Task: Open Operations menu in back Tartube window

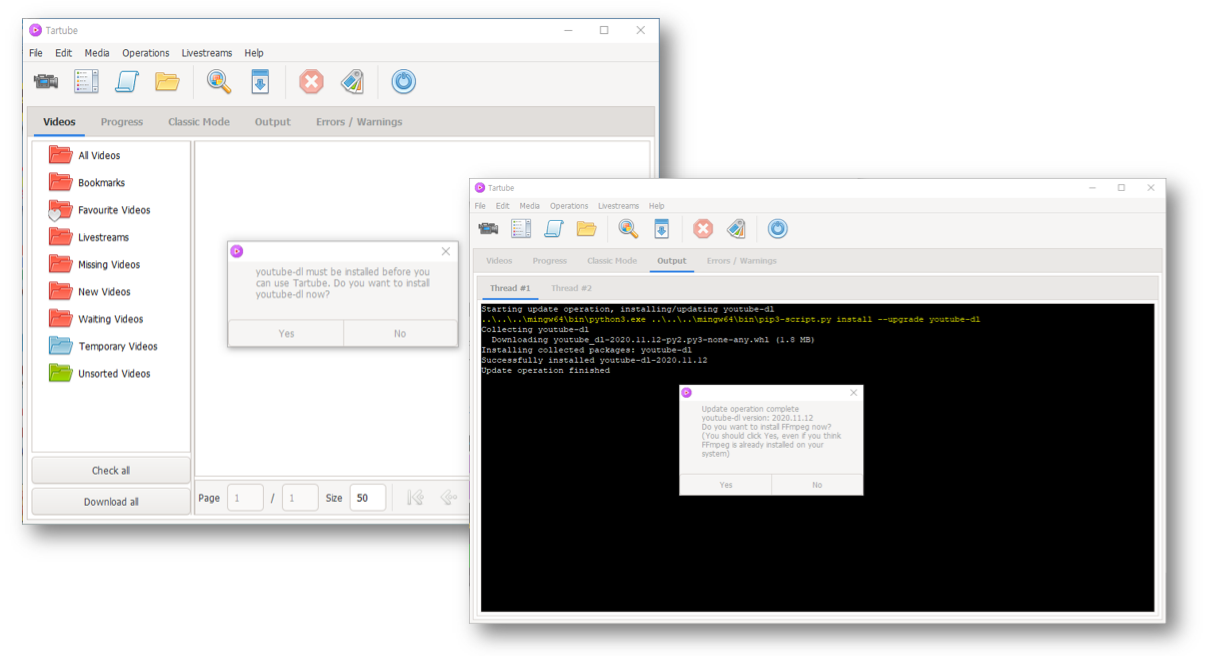Action: tap(146, 53)
